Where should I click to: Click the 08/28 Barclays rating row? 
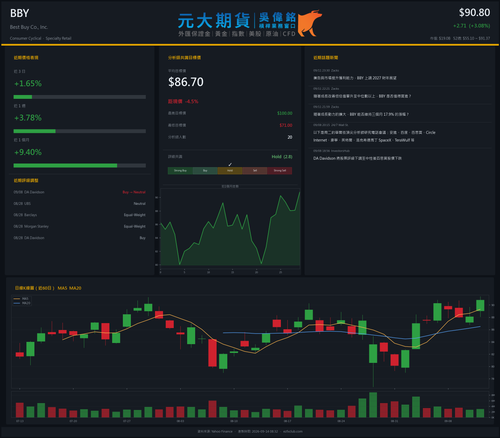pos(80,215)
